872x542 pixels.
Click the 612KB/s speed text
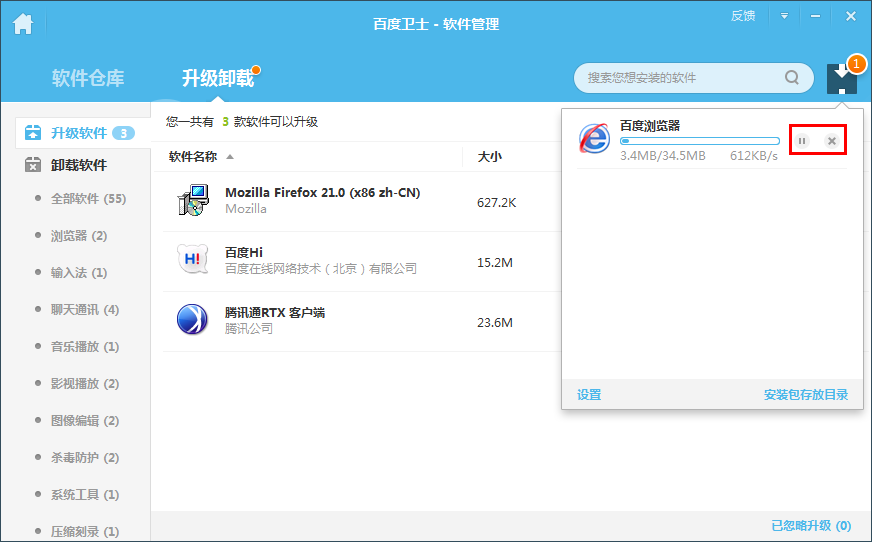(x=754, y=156)
